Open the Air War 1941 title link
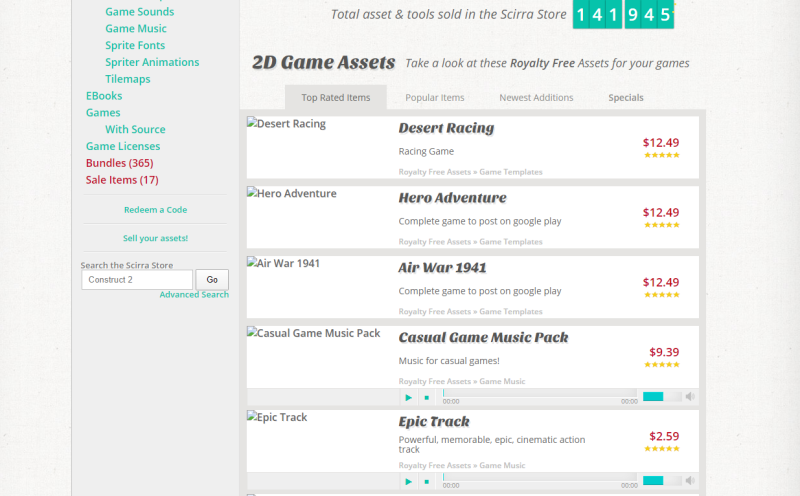The height and width of the screenshot is (496, 800). tap(442, 268)
